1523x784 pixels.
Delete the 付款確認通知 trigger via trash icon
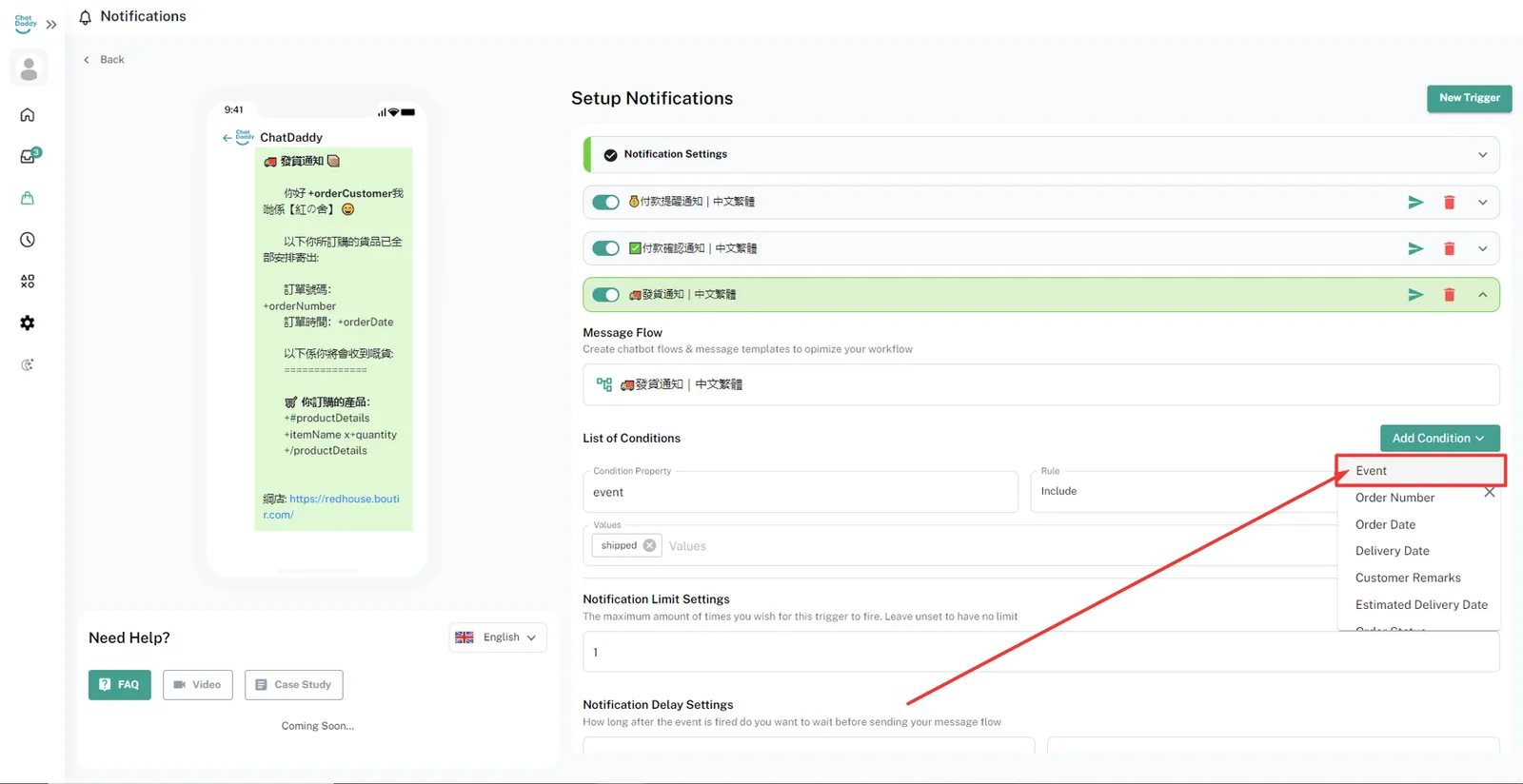(1449, 248)
